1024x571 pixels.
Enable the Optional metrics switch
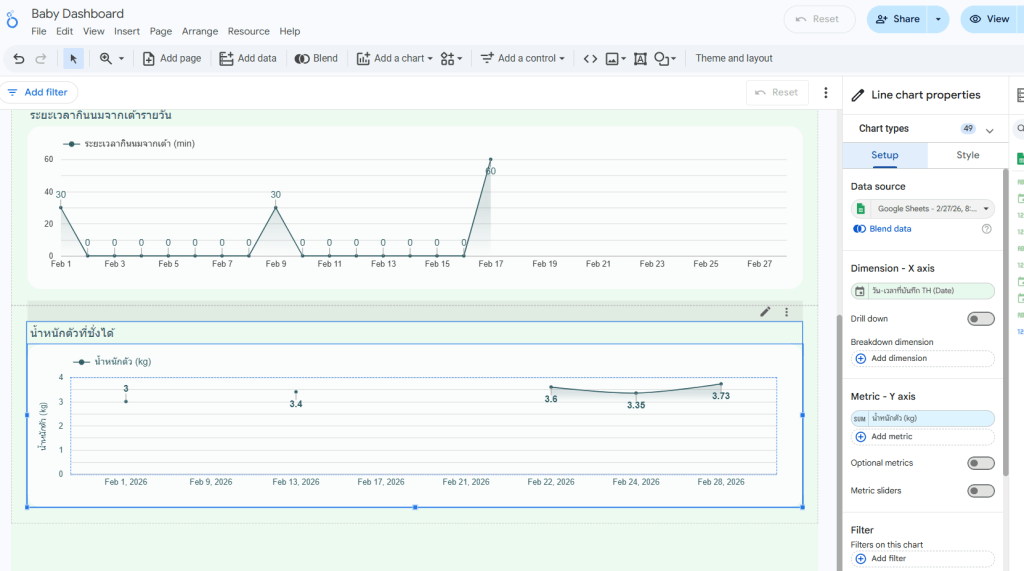[980, 463]
